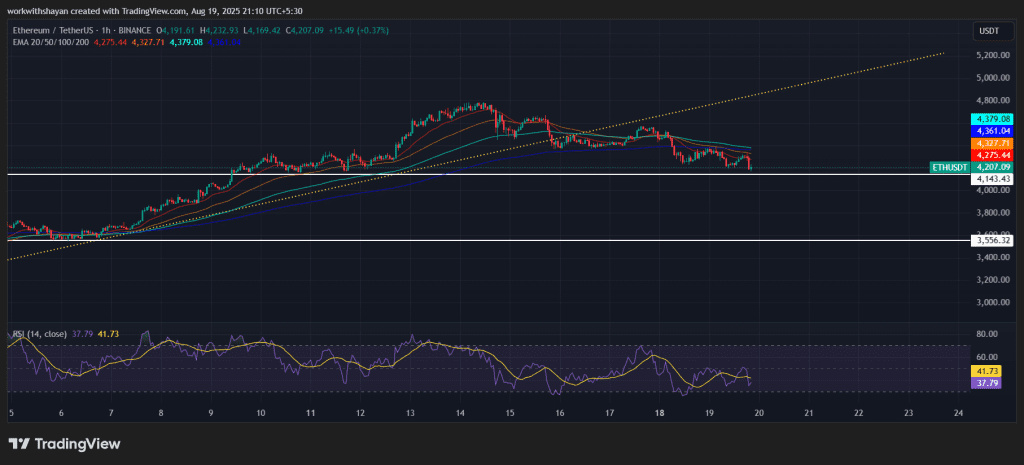Click date 18 on the time axis

(x=659, y=413)
